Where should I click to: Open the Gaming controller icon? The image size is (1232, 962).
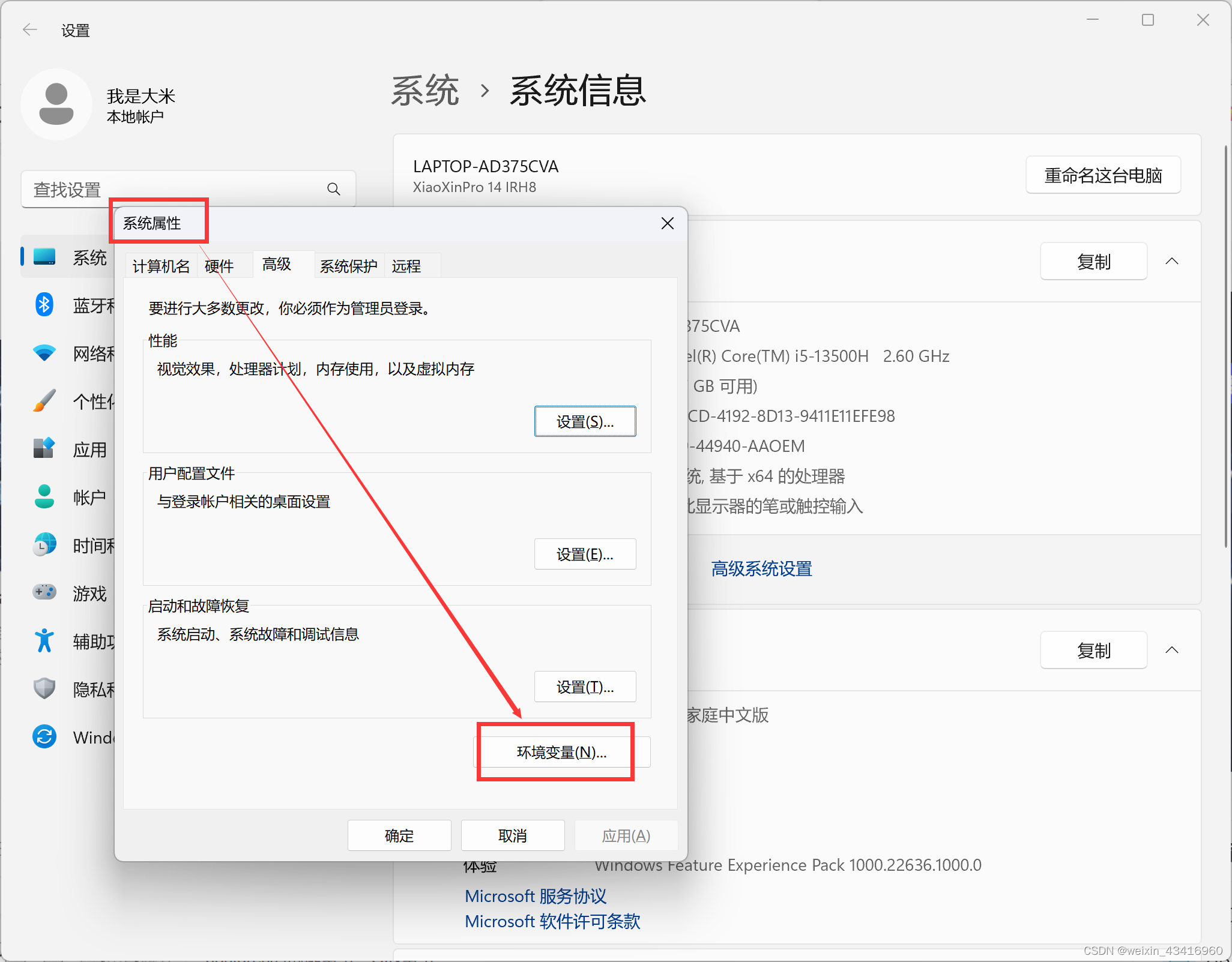coord(44,593)
